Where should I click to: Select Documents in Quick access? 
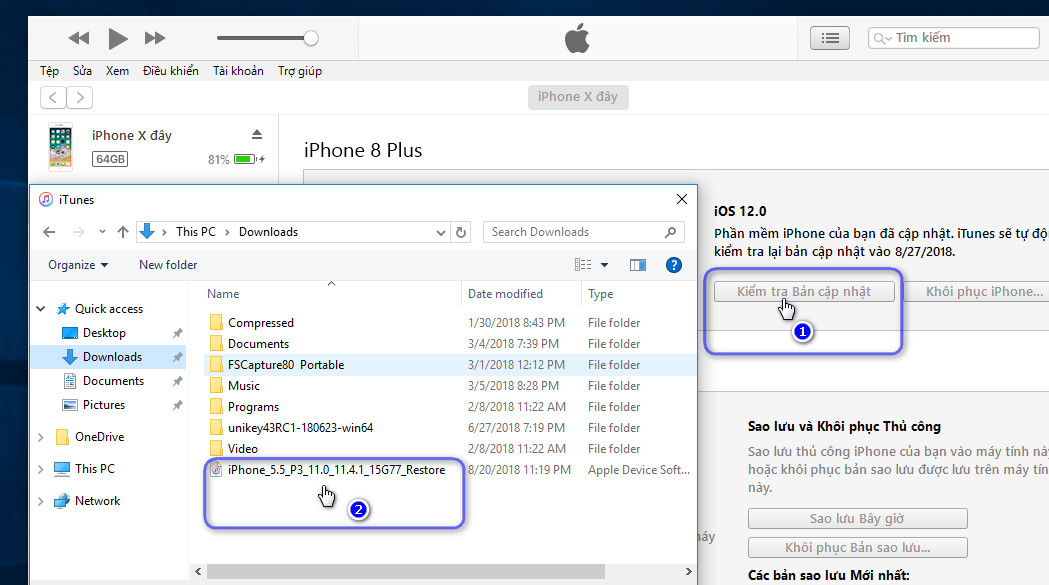click(113, 381)
